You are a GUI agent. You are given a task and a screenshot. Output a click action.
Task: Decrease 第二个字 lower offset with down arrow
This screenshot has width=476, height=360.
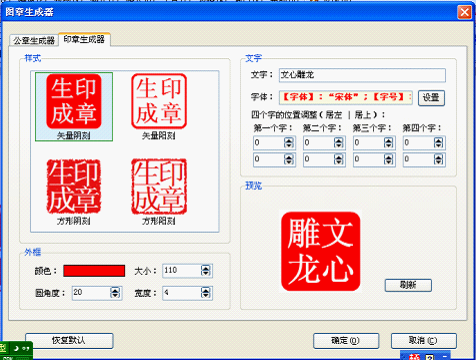click(339, 162)
